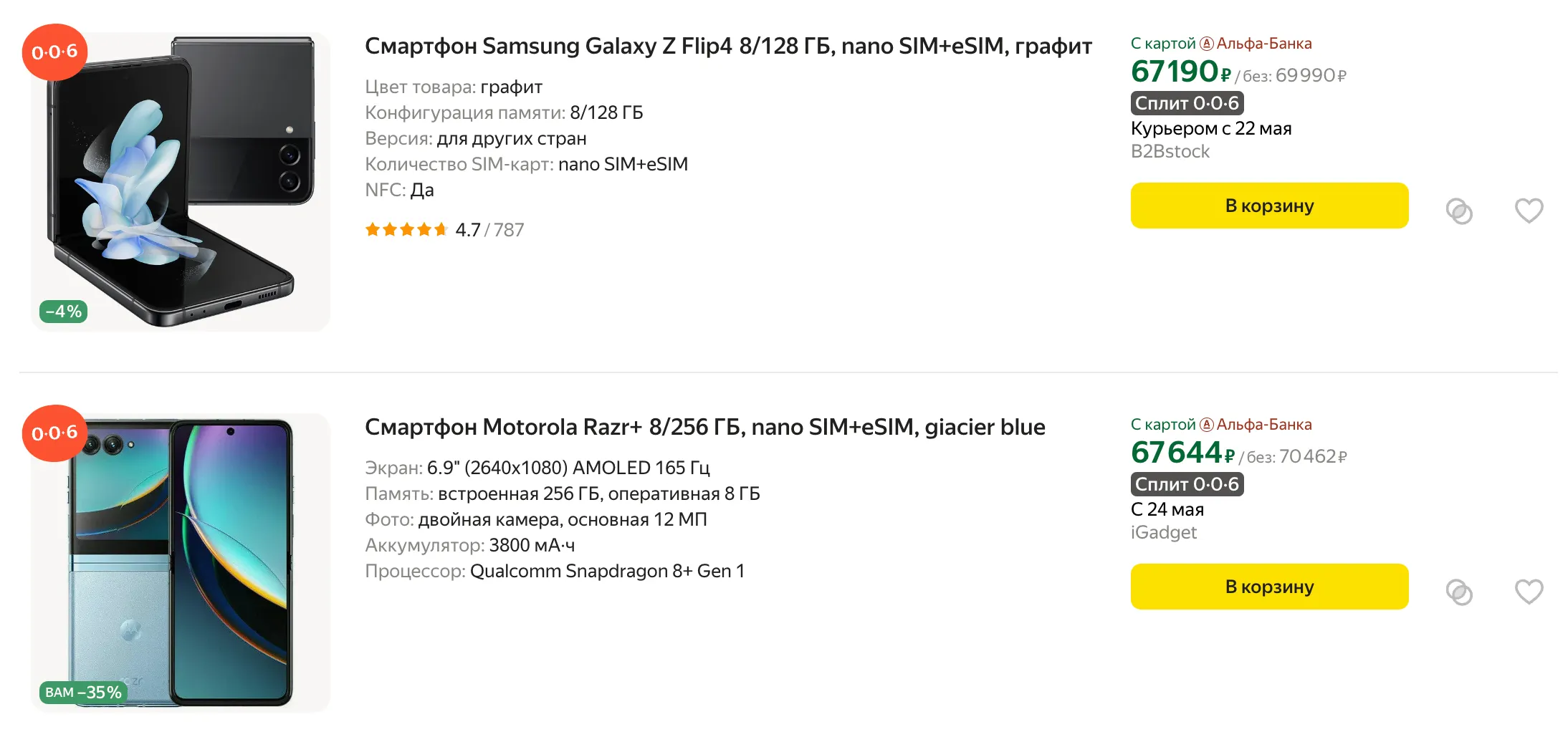Viewport: 1568px width, 732px height.
Task: Add Samsung Galaxy Z Flip4 to compare list
Action: pos(1458,211)
